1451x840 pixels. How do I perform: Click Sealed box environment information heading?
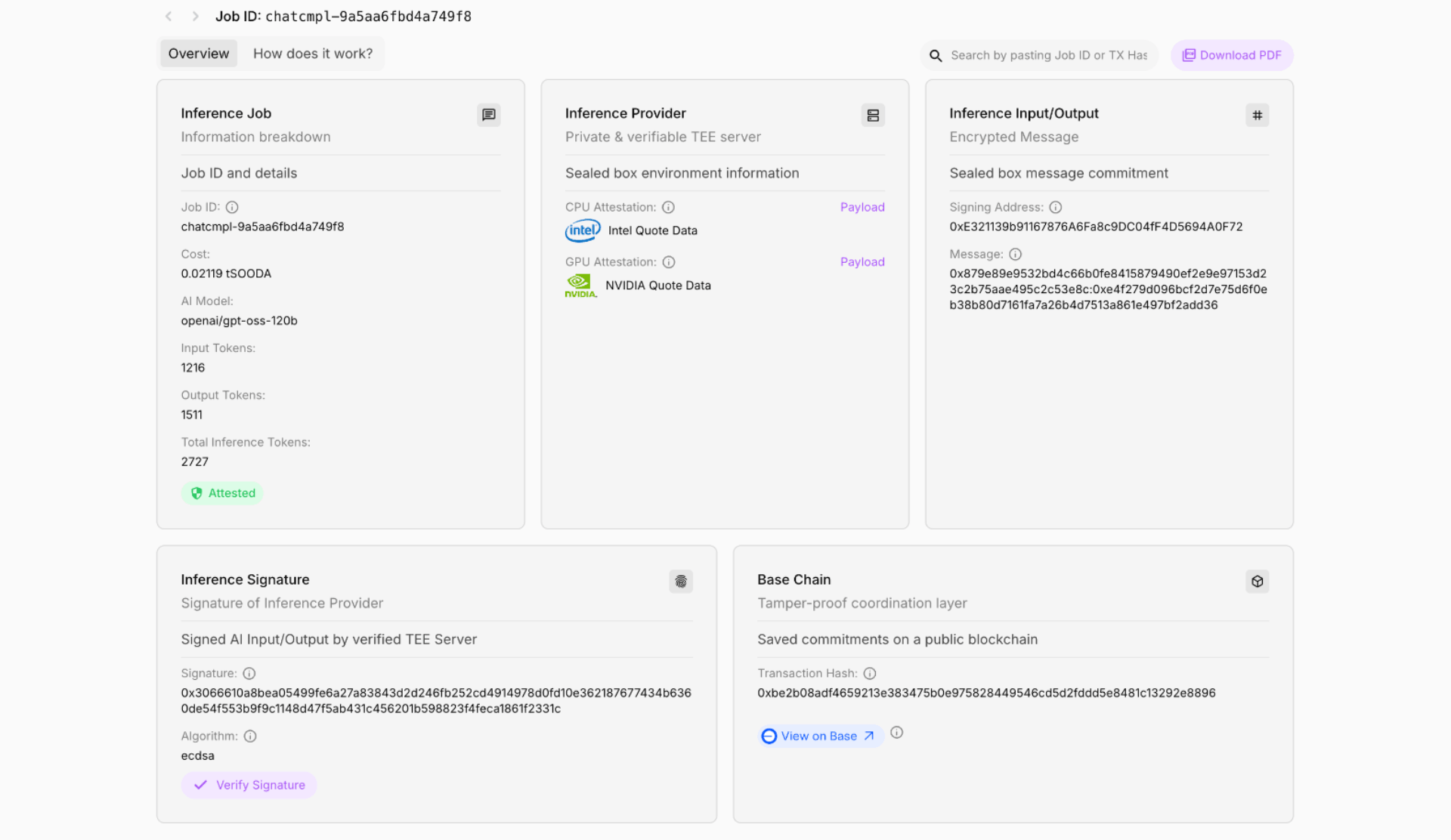[682, 173]
